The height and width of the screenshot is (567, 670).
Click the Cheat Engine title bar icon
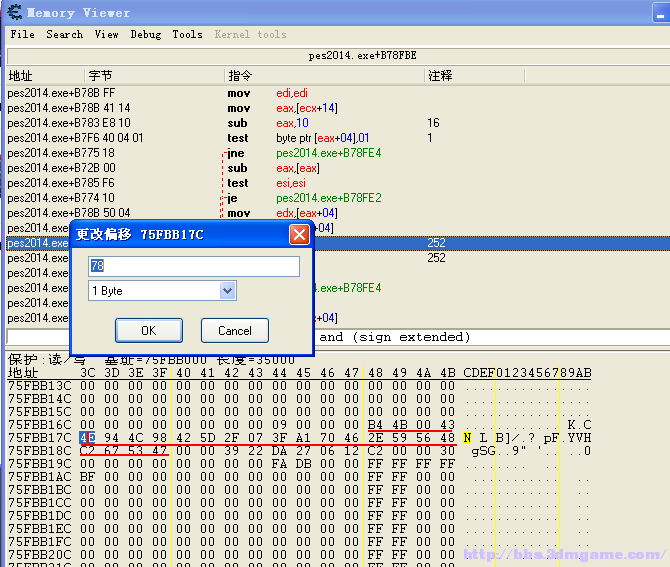coord(13,12)
